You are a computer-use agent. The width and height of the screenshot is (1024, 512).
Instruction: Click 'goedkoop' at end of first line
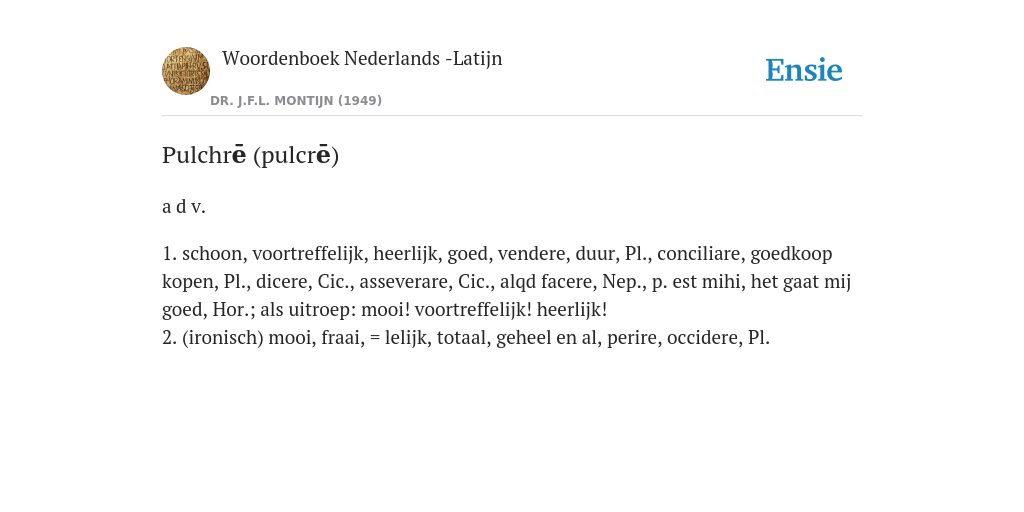[x=792, y=253]
